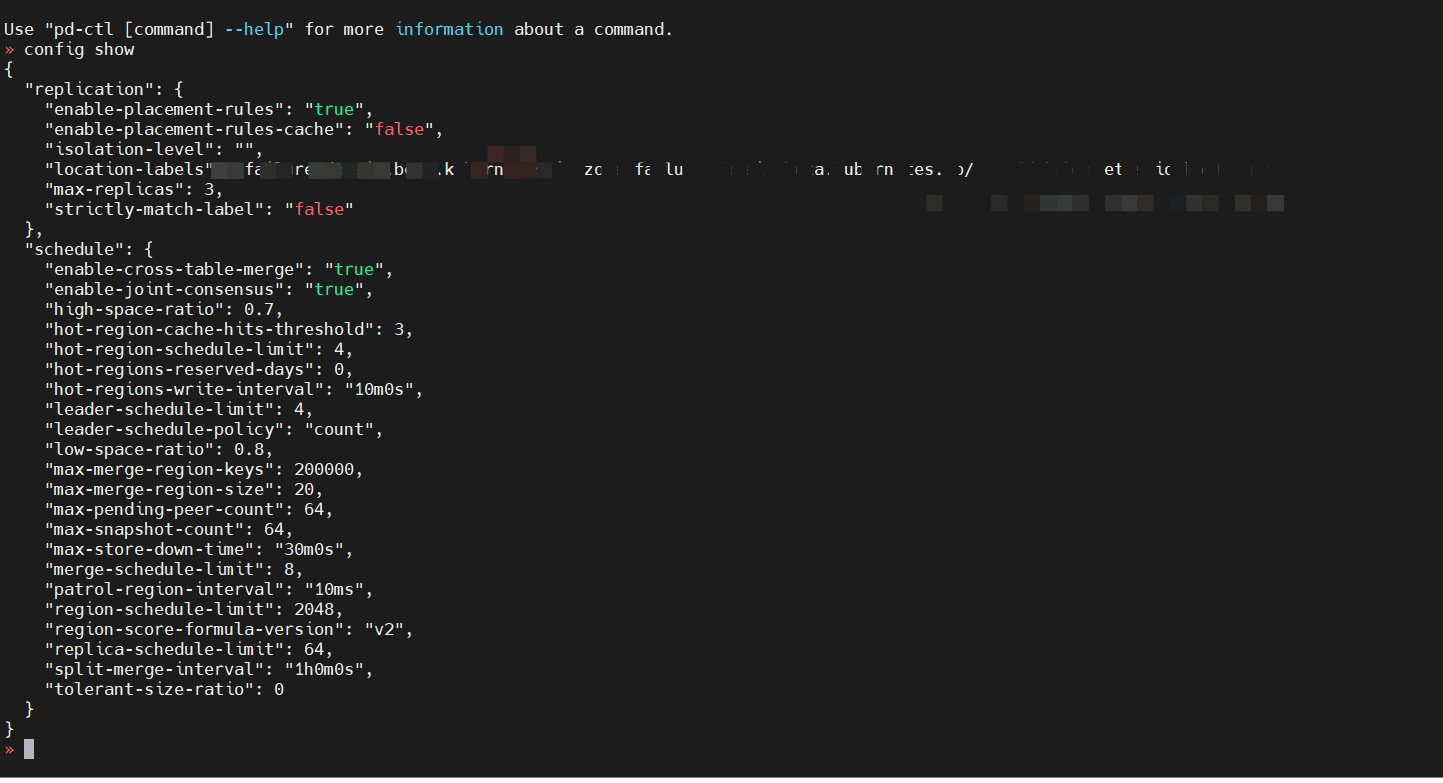Click the true value of enable-placement-rules
Image resolution: width=1443 pixels, height=783 pixels.
334,109
